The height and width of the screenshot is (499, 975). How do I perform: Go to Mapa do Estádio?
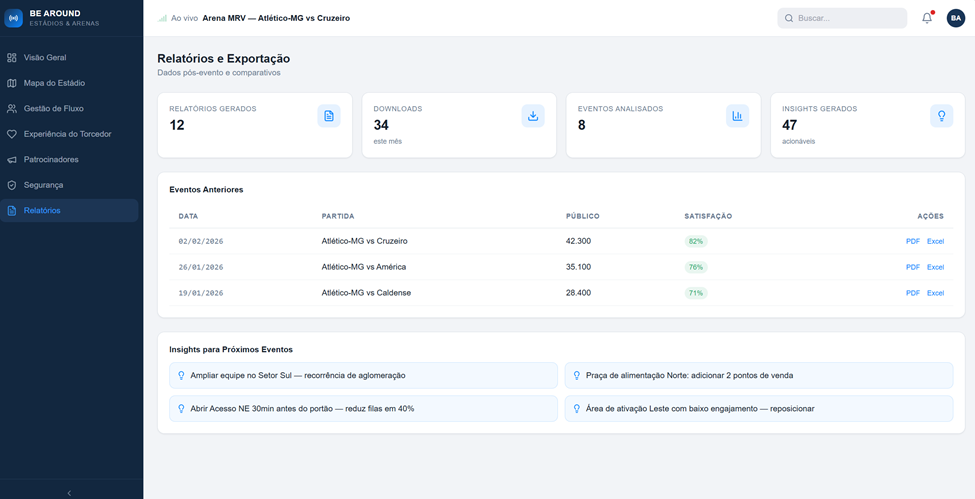[x=70, y=83]
